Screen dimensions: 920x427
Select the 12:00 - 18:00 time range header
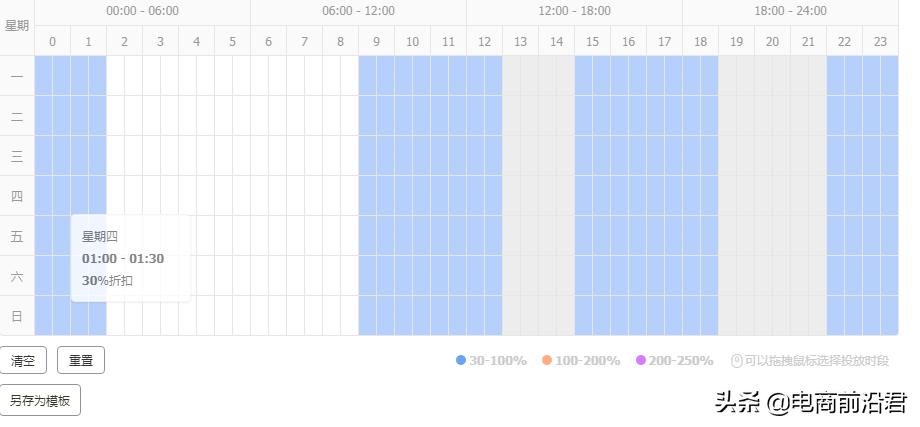pyautogui.click(x=574, y=11)
